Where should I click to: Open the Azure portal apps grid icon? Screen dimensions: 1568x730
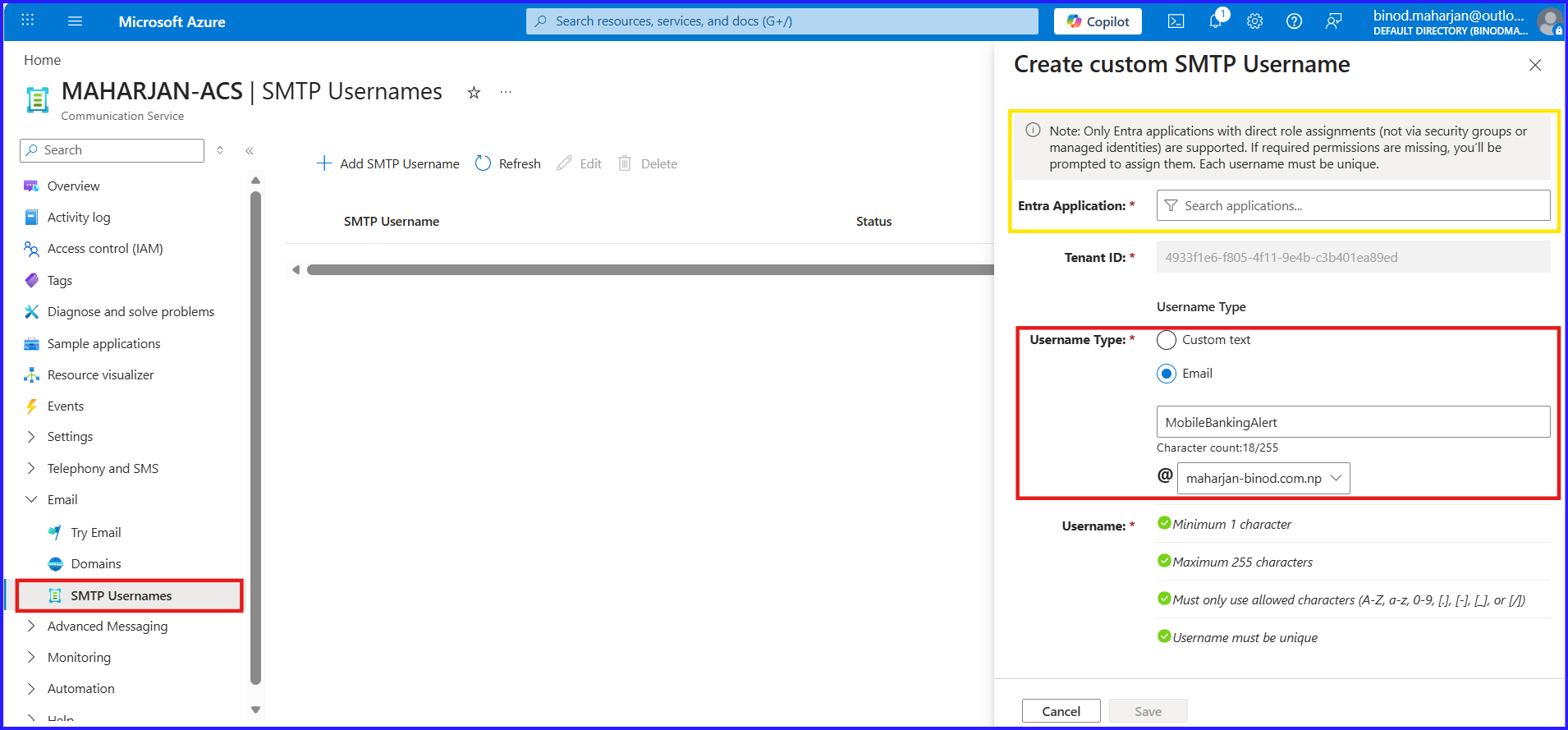pos(27,21)
